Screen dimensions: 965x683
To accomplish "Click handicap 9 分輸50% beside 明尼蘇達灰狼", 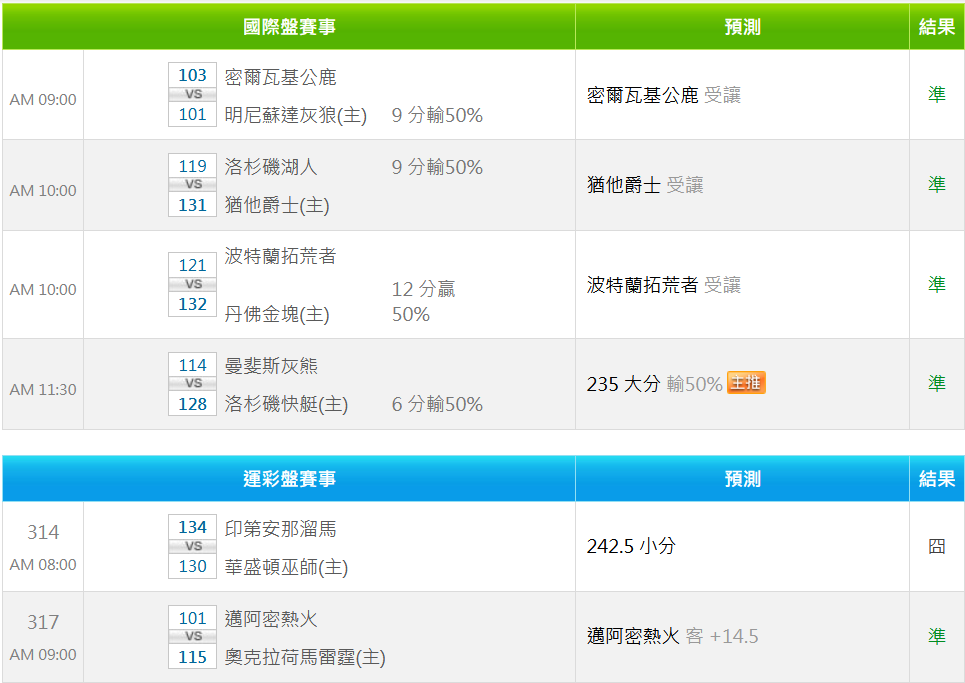I will 437,115.
